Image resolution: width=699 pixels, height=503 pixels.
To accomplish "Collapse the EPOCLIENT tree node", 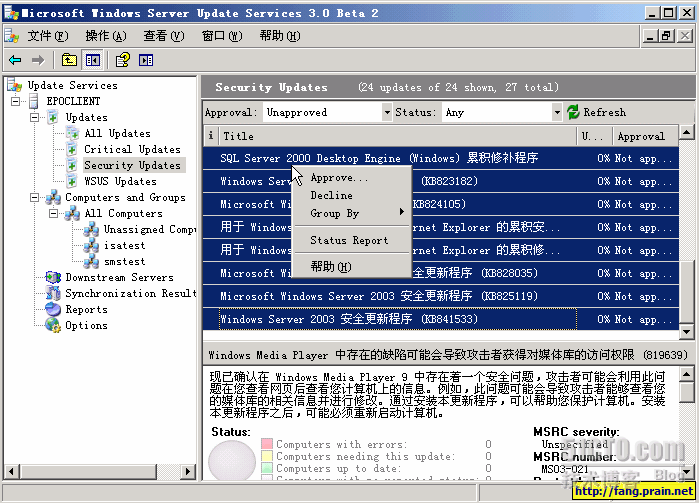I will (x=16, y=101).
